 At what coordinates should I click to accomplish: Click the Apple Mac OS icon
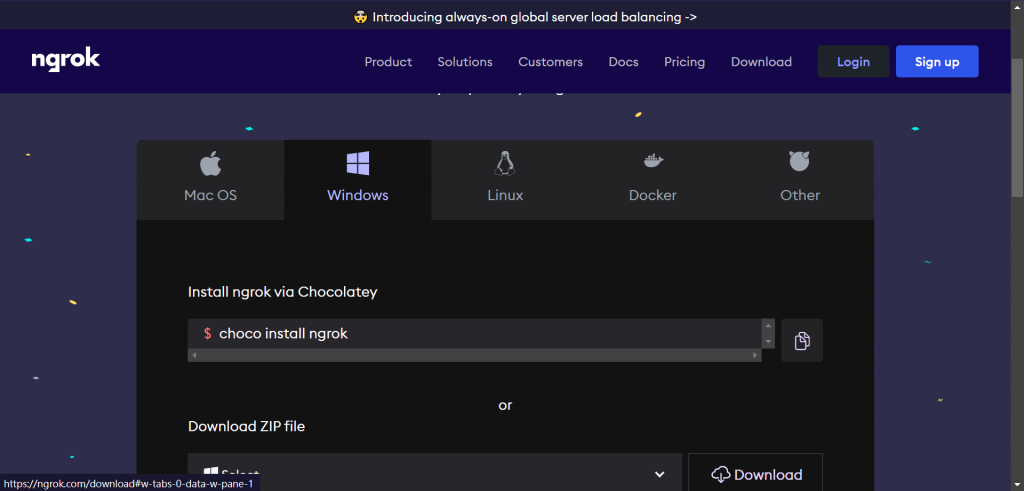[x=210, y=164]
